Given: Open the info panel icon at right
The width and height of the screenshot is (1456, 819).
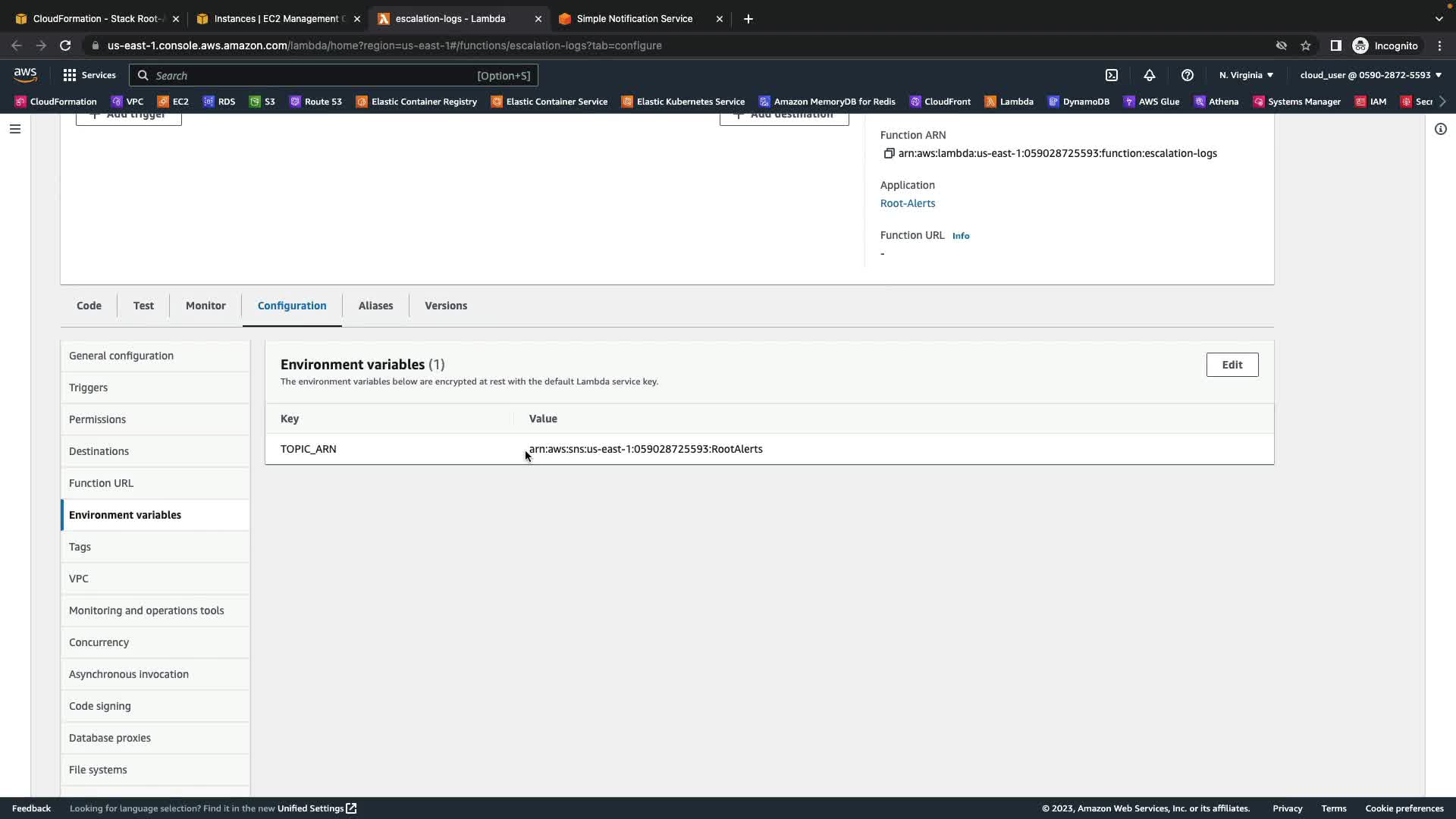Looking at the screenshot, I should click(x=1440, y=129).
